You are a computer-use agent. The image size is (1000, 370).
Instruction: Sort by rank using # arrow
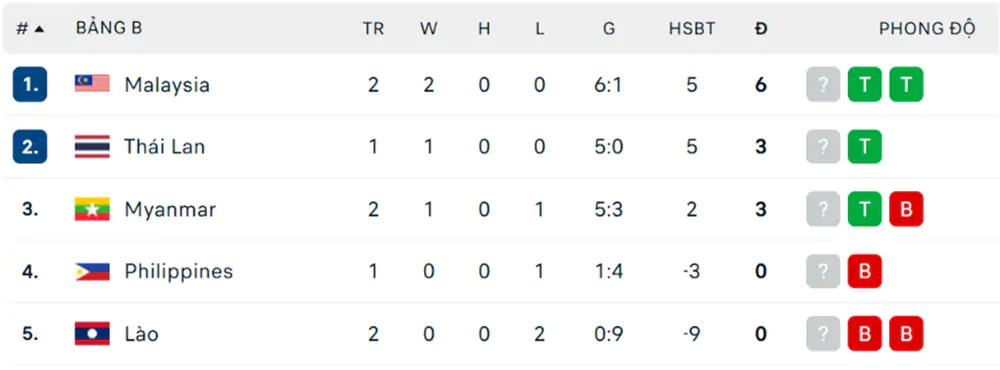coord(30,29)
